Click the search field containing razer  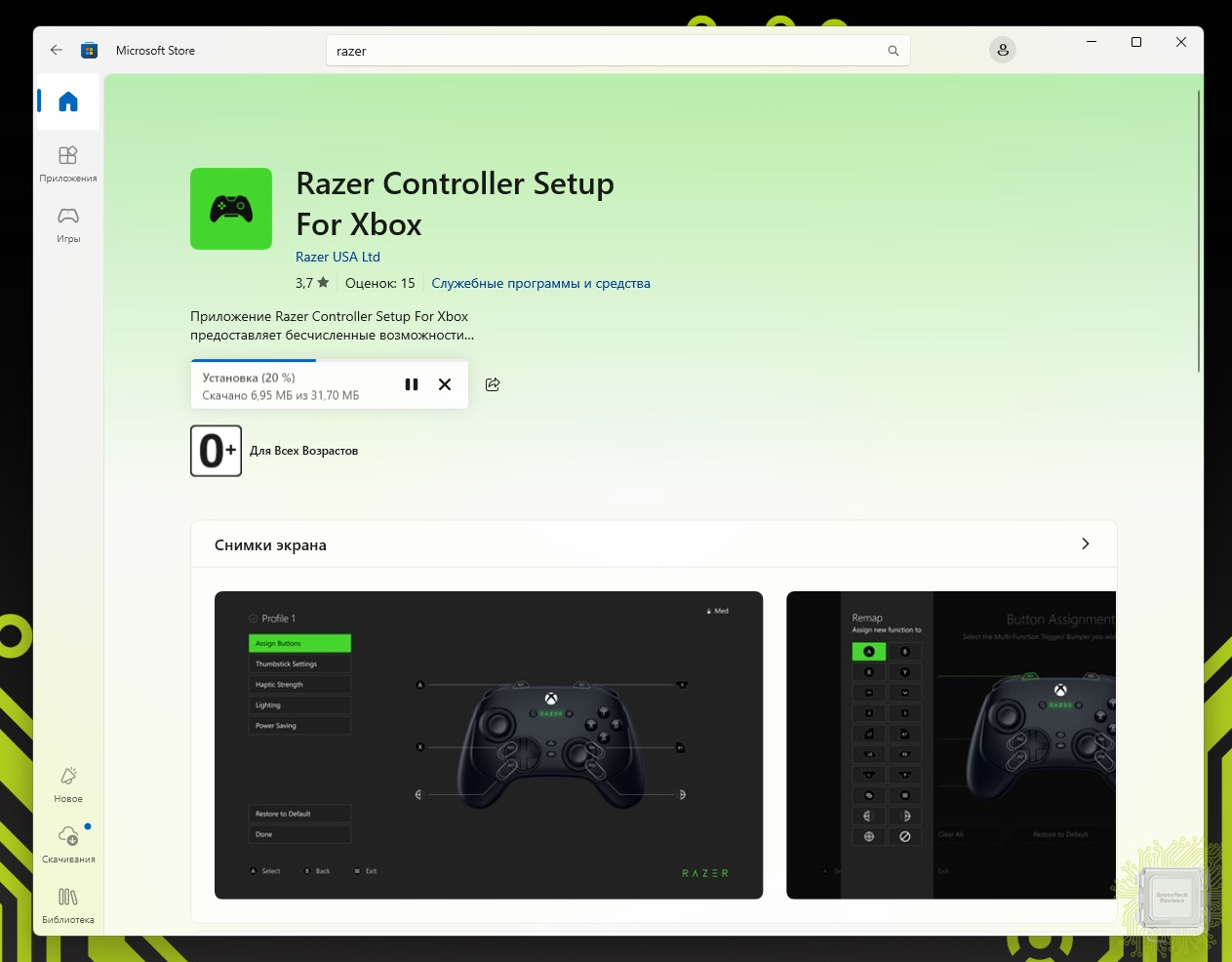605,51
